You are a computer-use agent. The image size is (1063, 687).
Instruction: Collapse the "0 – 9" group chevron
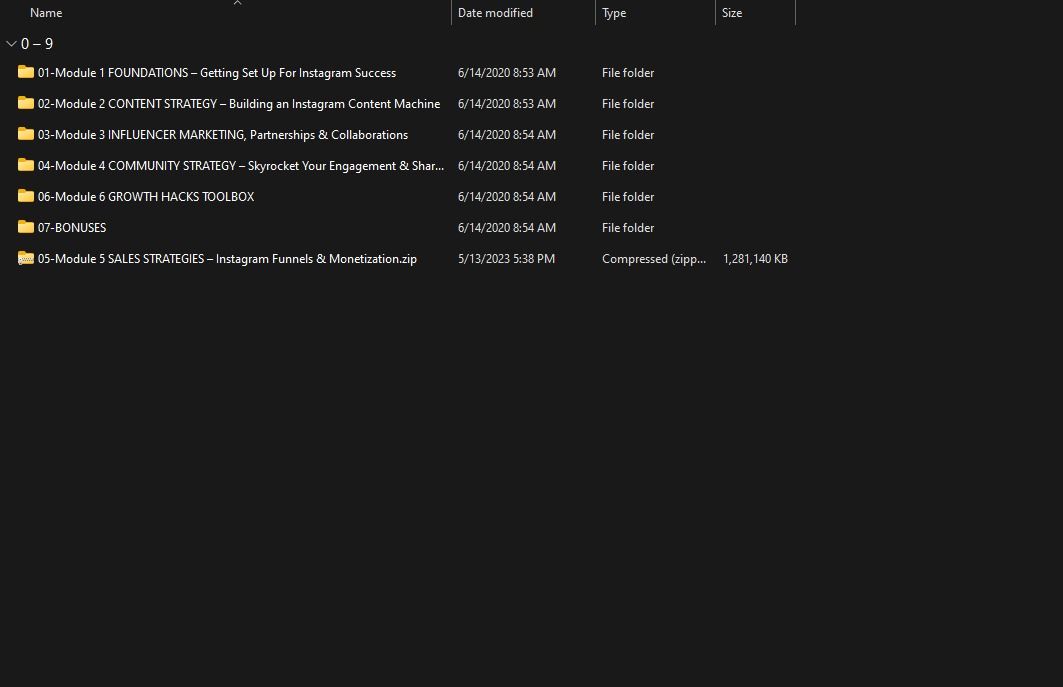(11, 44)
